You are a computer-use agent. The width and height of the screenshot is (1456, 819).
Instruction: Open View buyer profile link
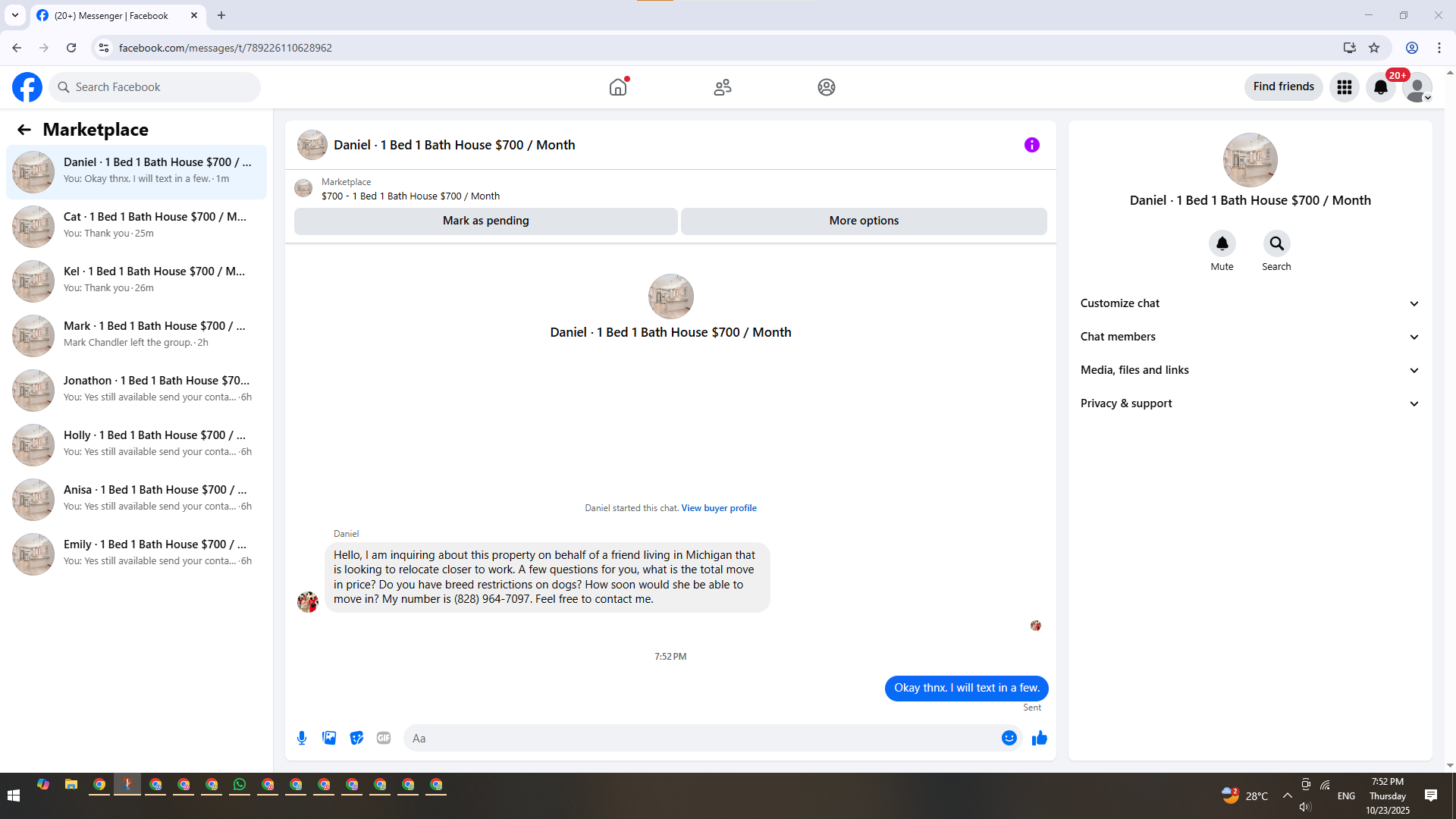point(718,508)
